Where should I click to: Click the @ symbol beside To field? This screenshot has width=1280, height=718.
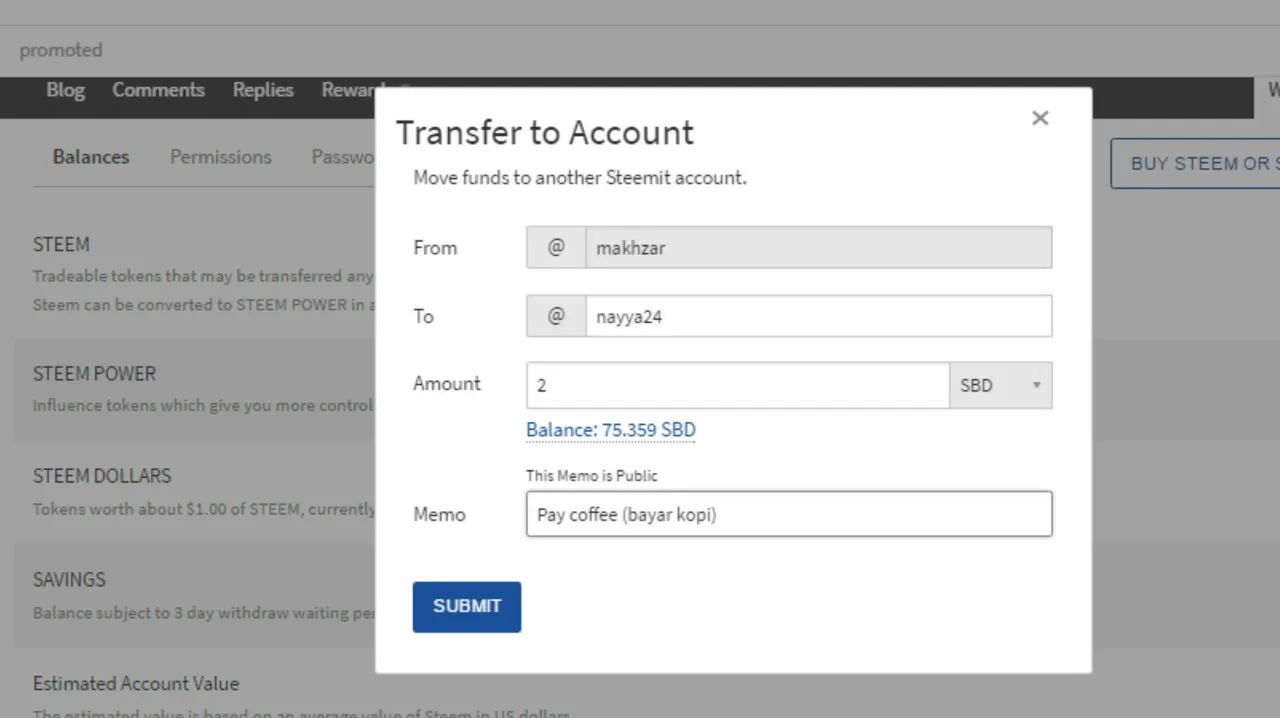(556, 316)
